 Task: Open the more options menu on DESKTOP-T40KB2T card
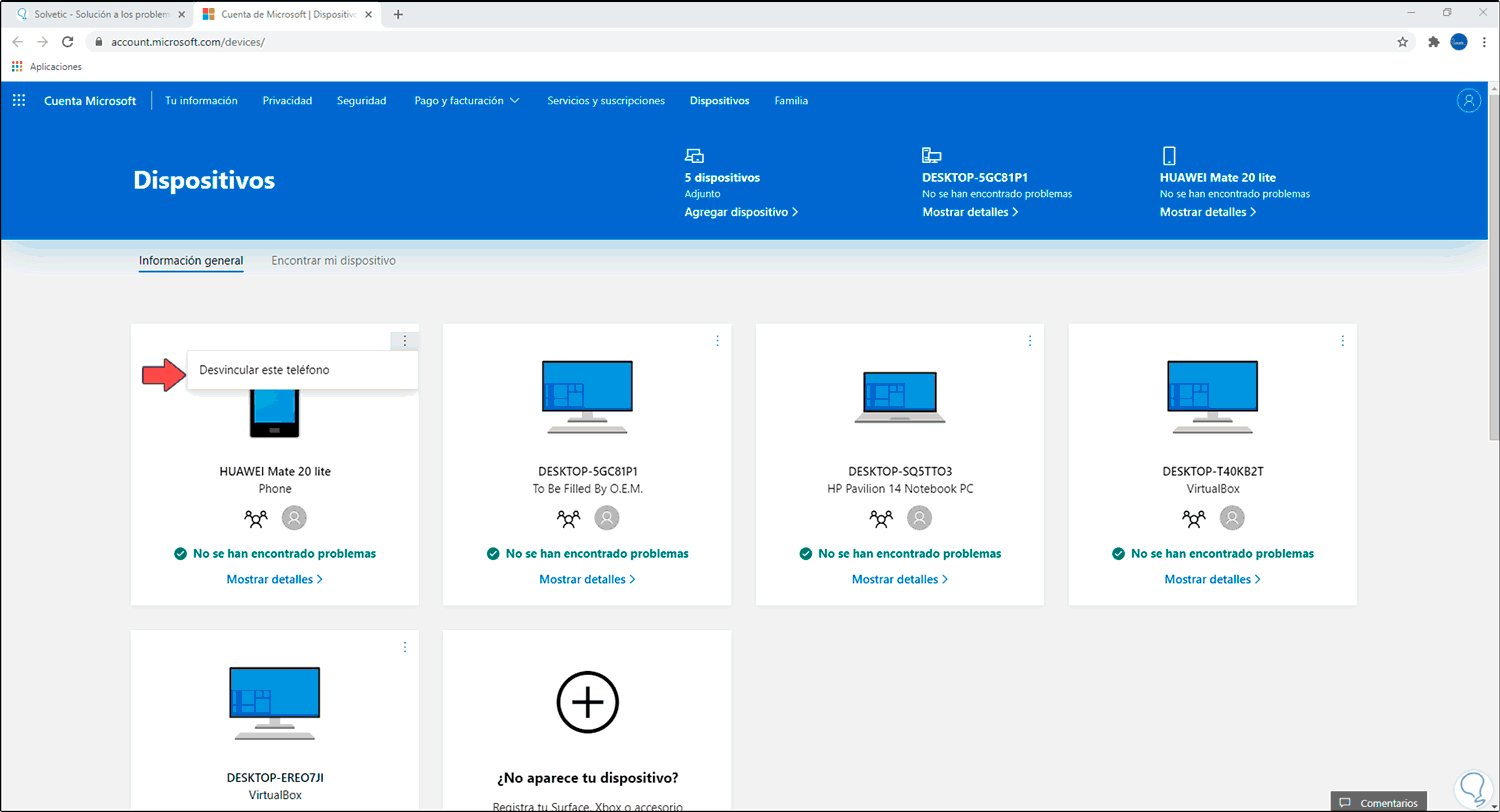pos(1343,341)
